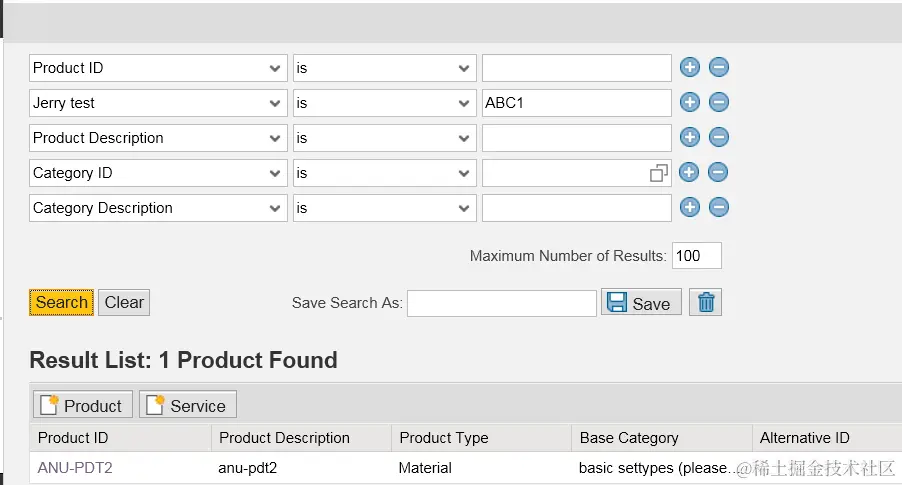Open the Product Description criterion dropdown
This screenshot has width=902, height=485.
[x=158, y=138]
